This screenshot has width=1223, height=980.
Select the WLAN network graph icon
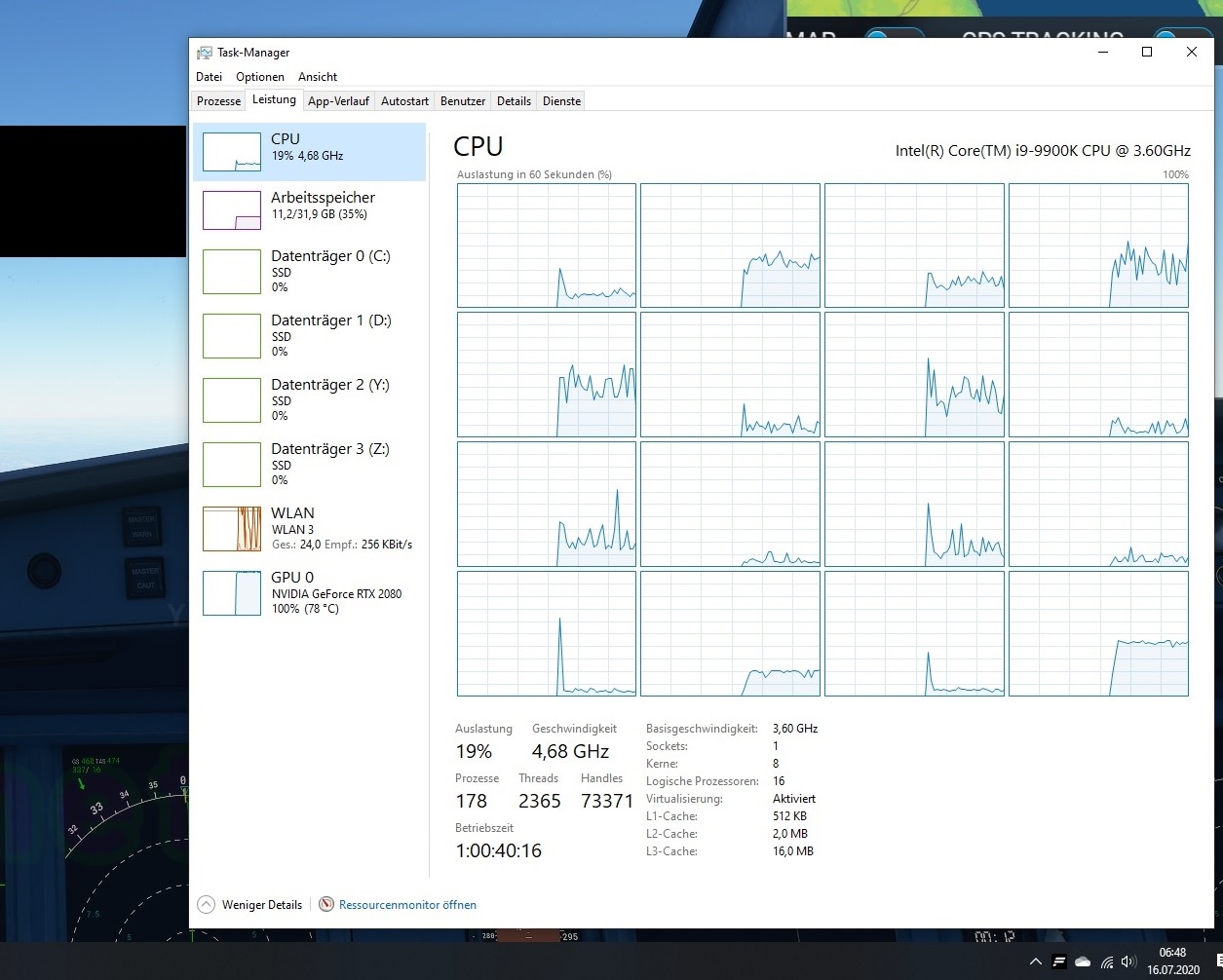232,529
